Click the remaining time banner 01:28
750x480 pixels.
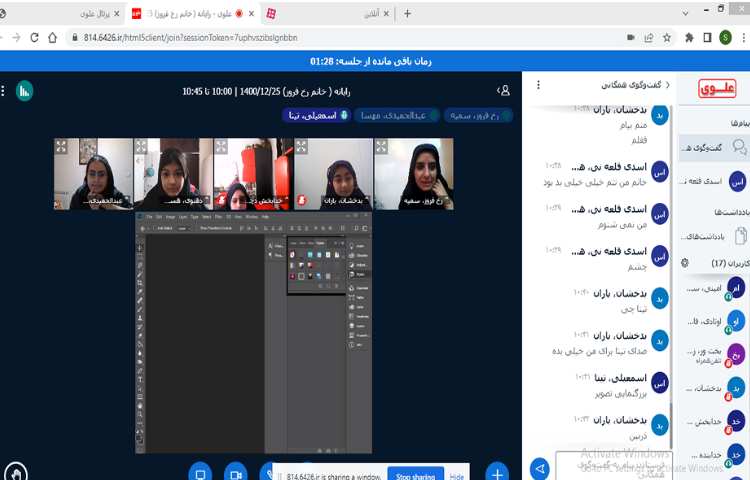371,61
